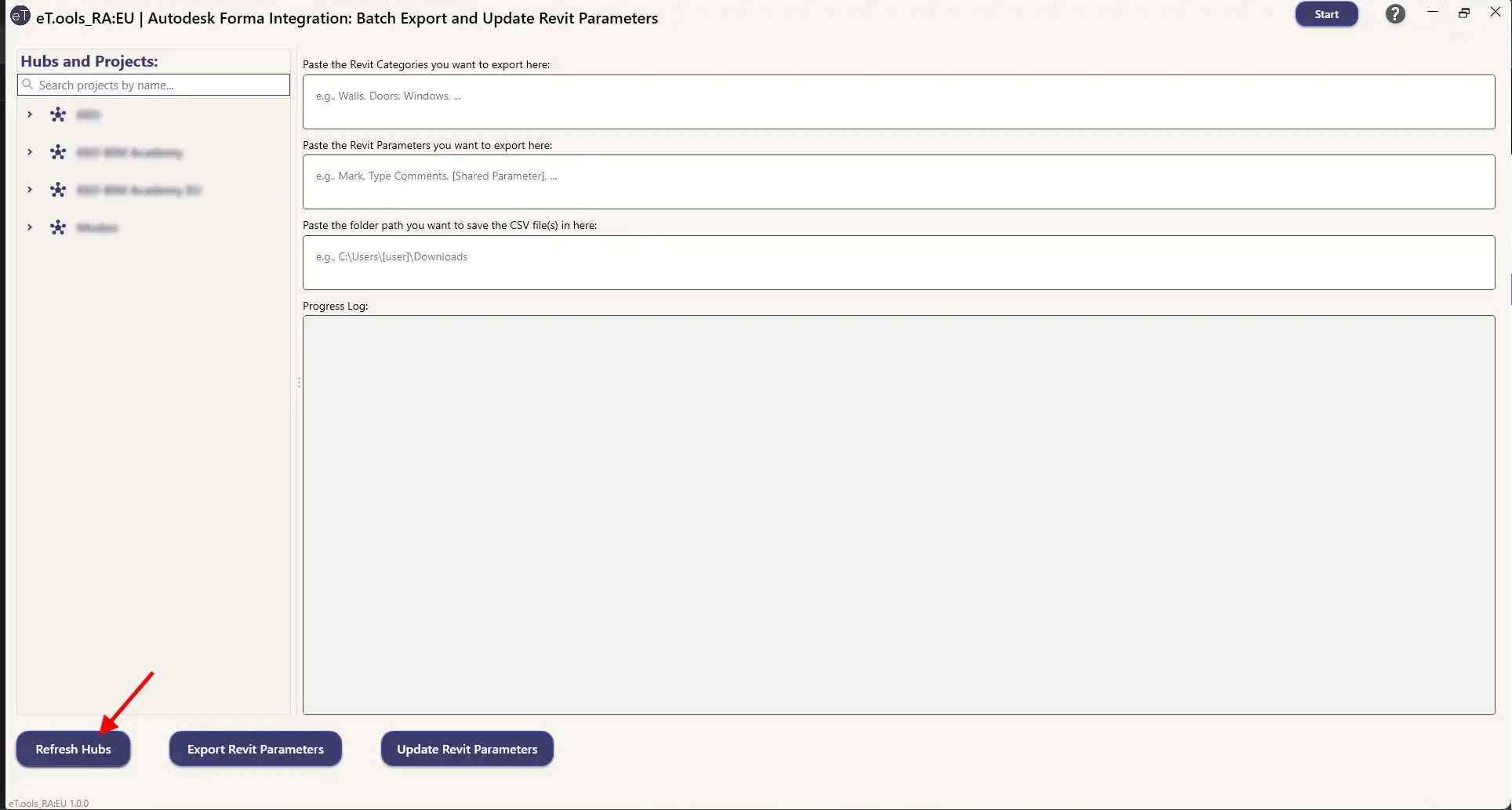
Task: Select the hub icon of the second hub
Action: (x=58, y=152)
